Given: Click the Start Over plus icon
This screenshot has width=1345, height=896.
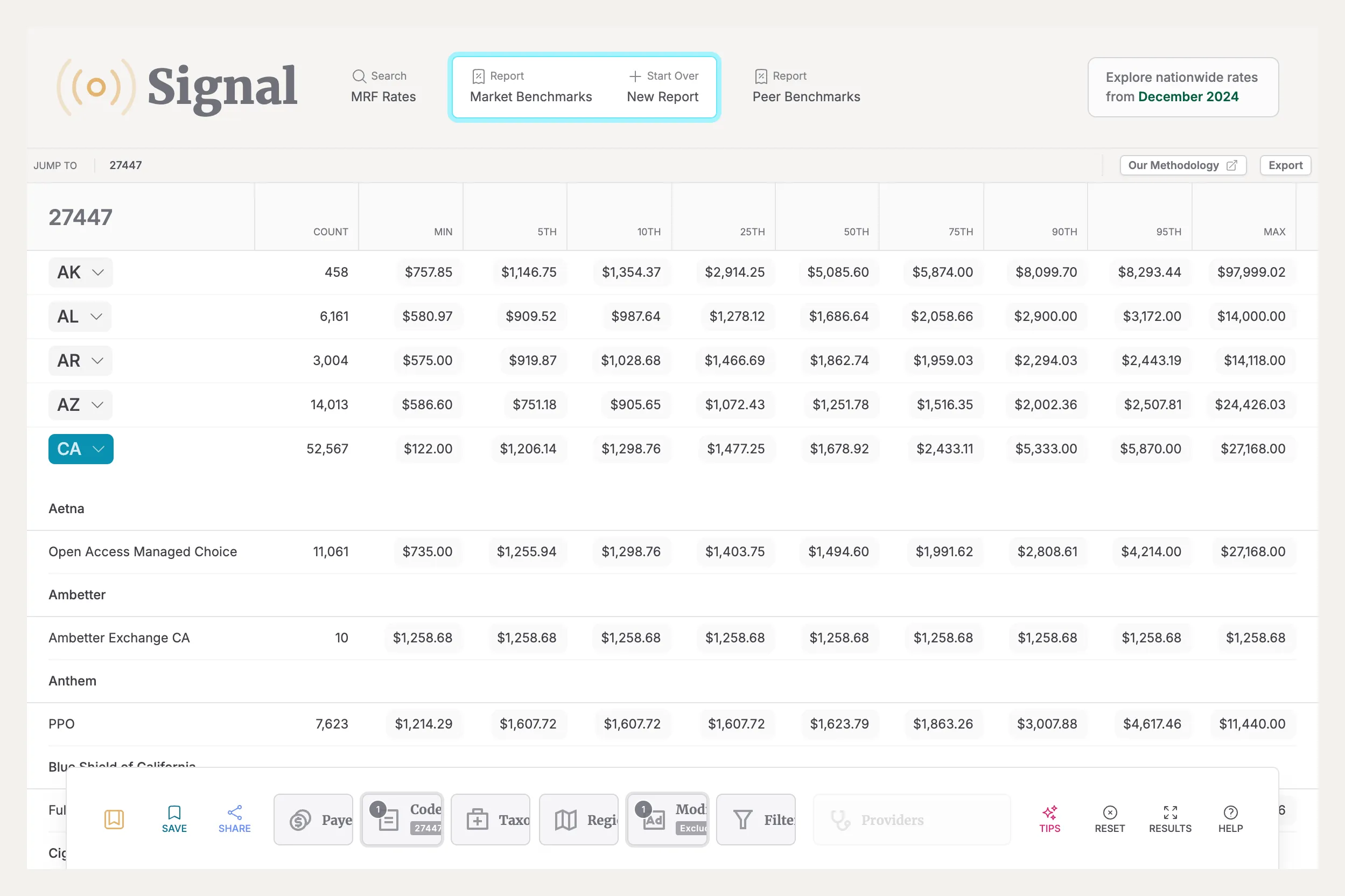Looking at the screenshot, I should click(x=634, y=76).
